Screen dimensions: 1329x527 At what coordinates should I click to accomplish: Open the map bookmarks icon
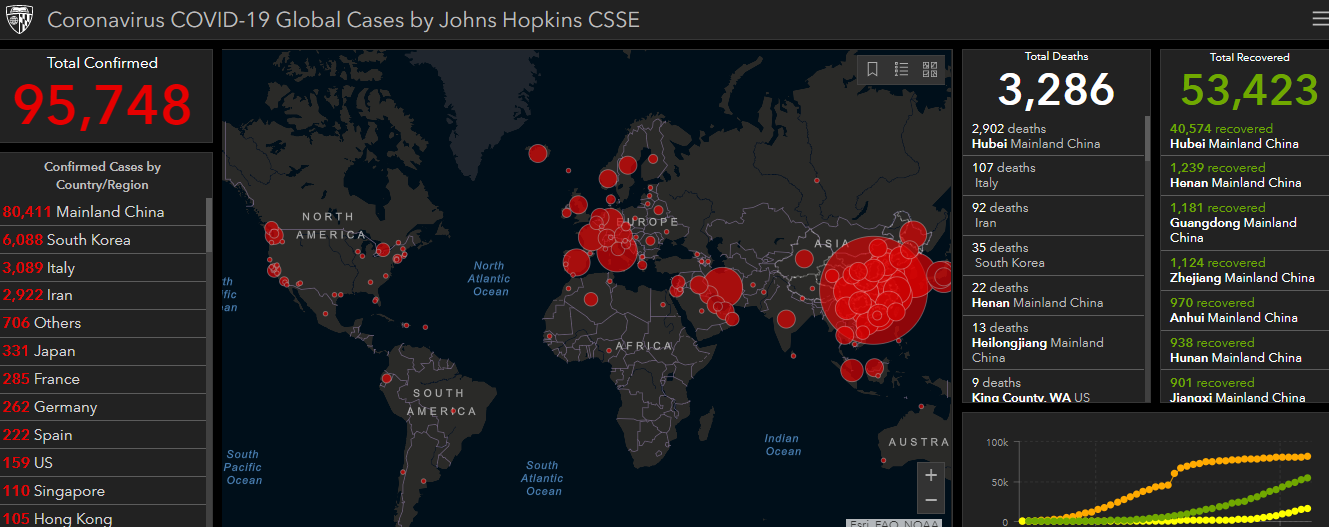(872, 69)
